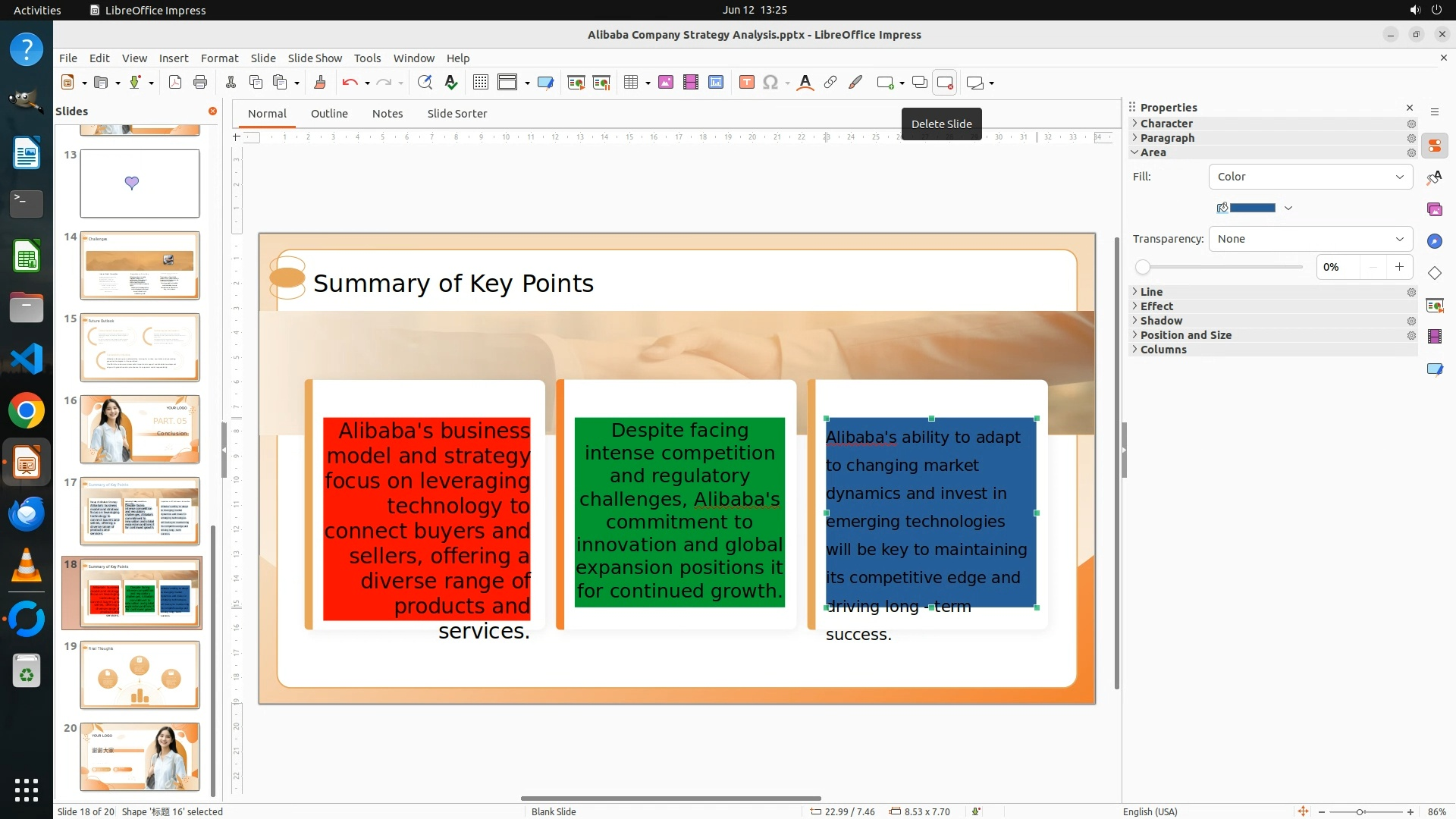Screen dimensions: 1456x819
Task: Insert a table using toolbar icon
Action: (x=630, y=83)
